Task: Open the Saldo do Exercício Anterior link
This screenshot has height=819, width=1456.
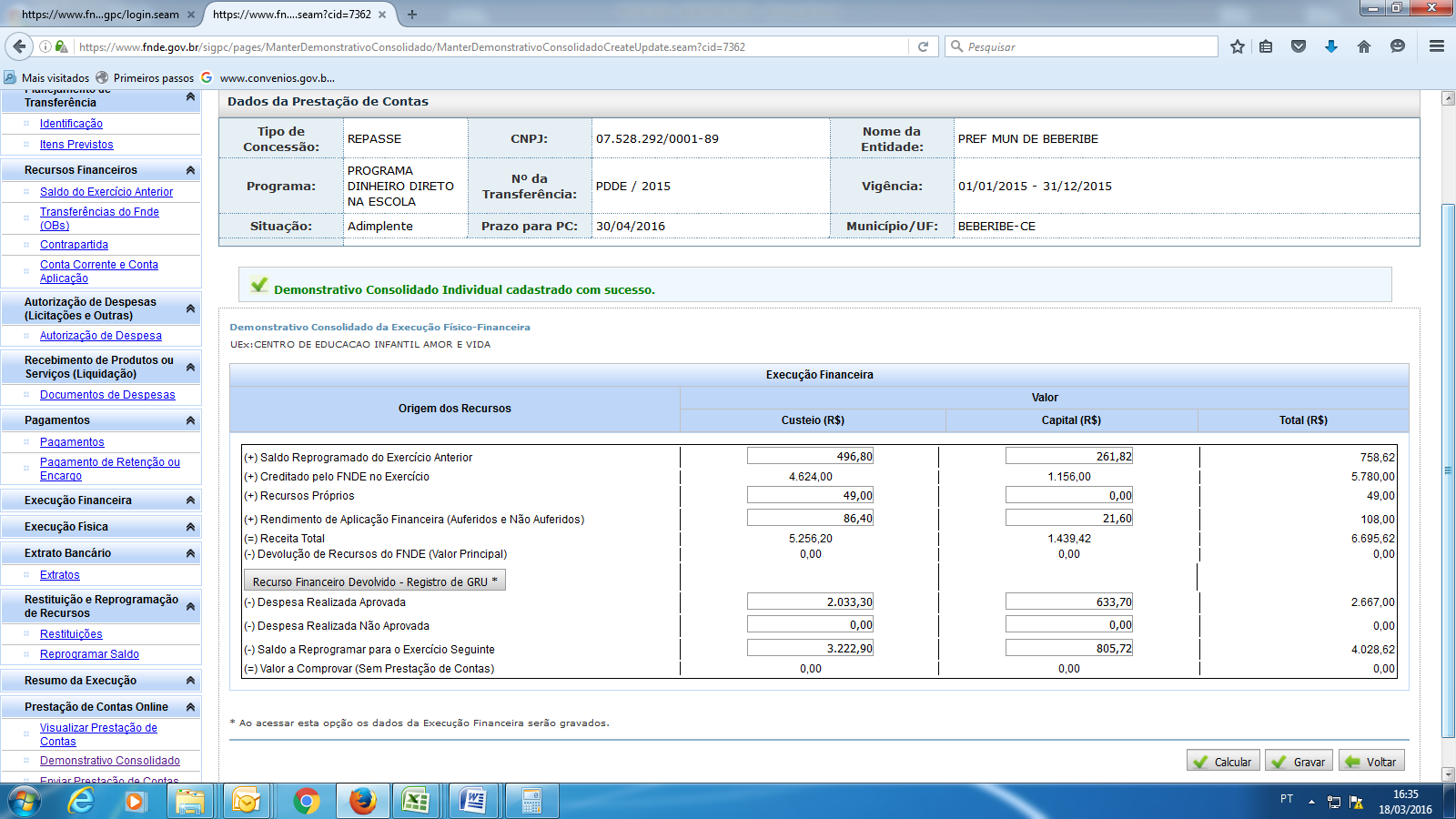Action: [106, 192]
